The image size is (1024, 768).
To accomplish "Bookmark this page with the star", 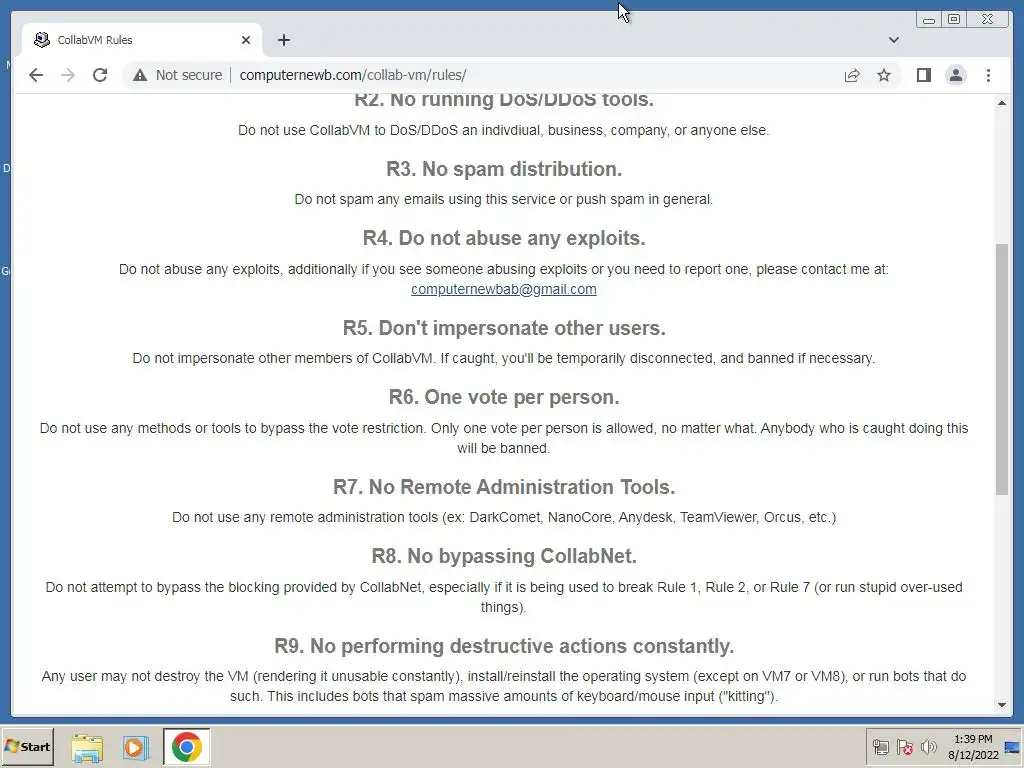I will (884, 75).
